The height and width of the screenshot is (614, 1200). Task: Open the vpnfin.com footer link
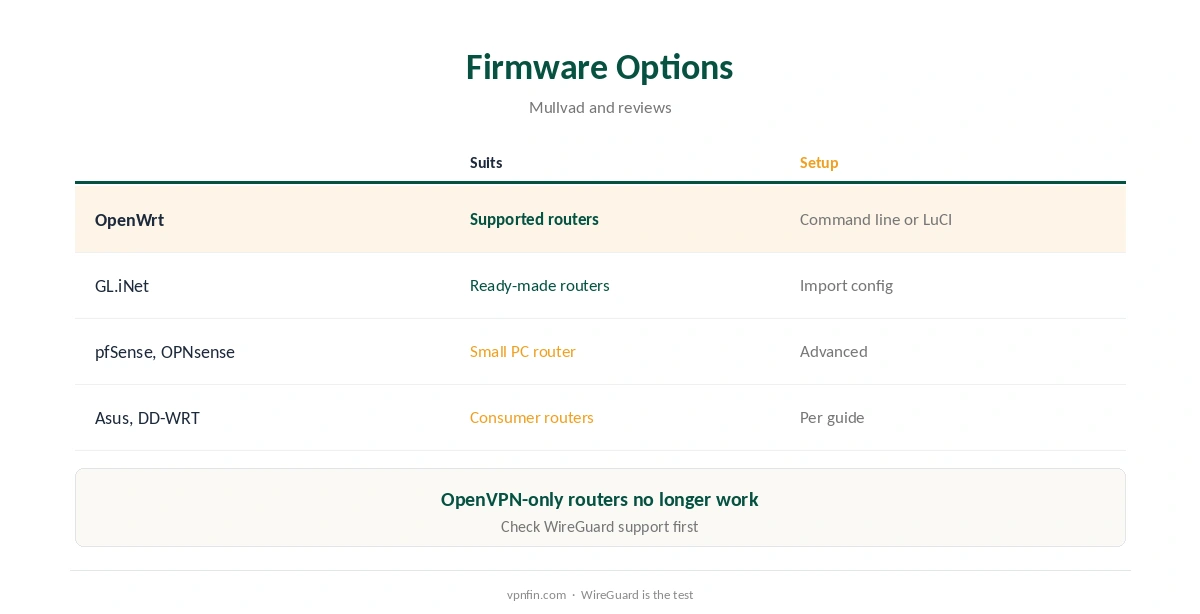pos(536,595)
